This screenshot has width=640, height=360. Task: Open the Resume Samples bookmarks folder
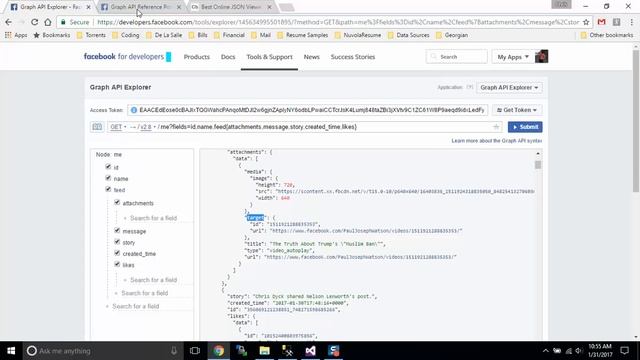(x=302, y=35)
